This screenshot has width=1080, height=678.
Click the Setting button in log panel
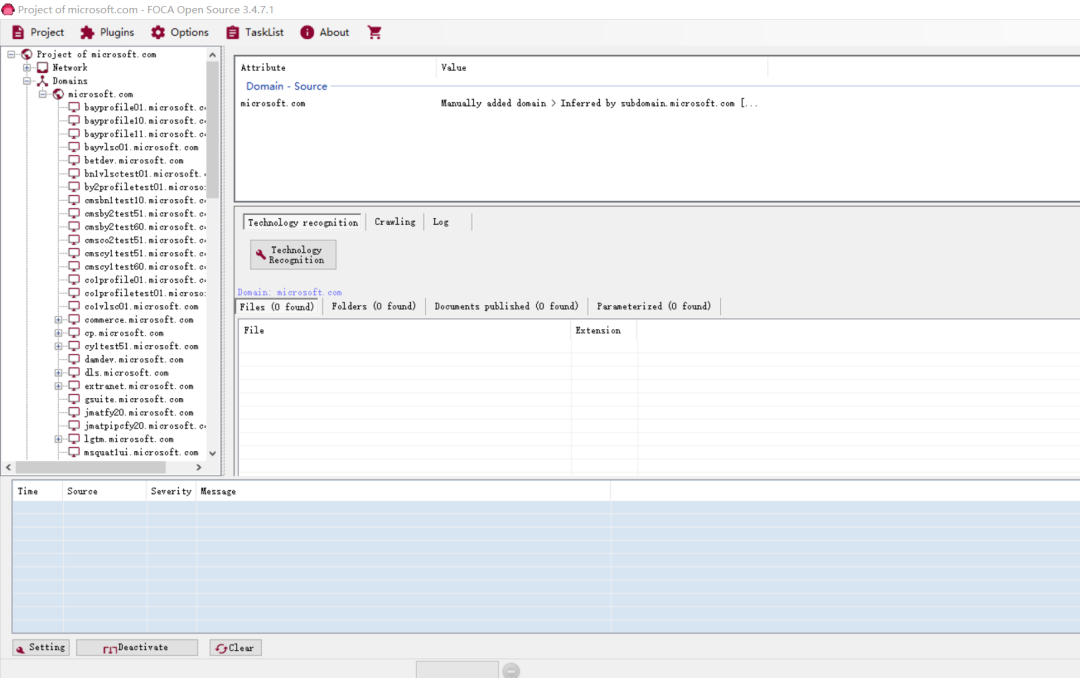coord(41,648)
